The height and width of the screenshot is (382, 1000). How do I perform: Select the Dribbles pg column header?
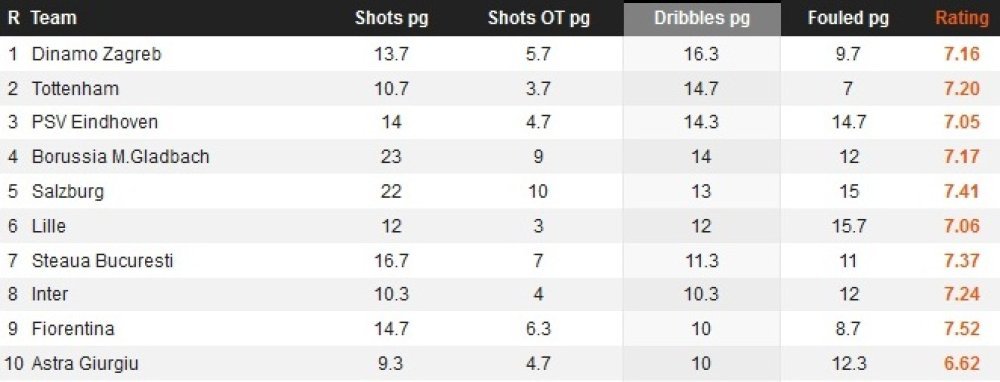click(x=702, y=18)
